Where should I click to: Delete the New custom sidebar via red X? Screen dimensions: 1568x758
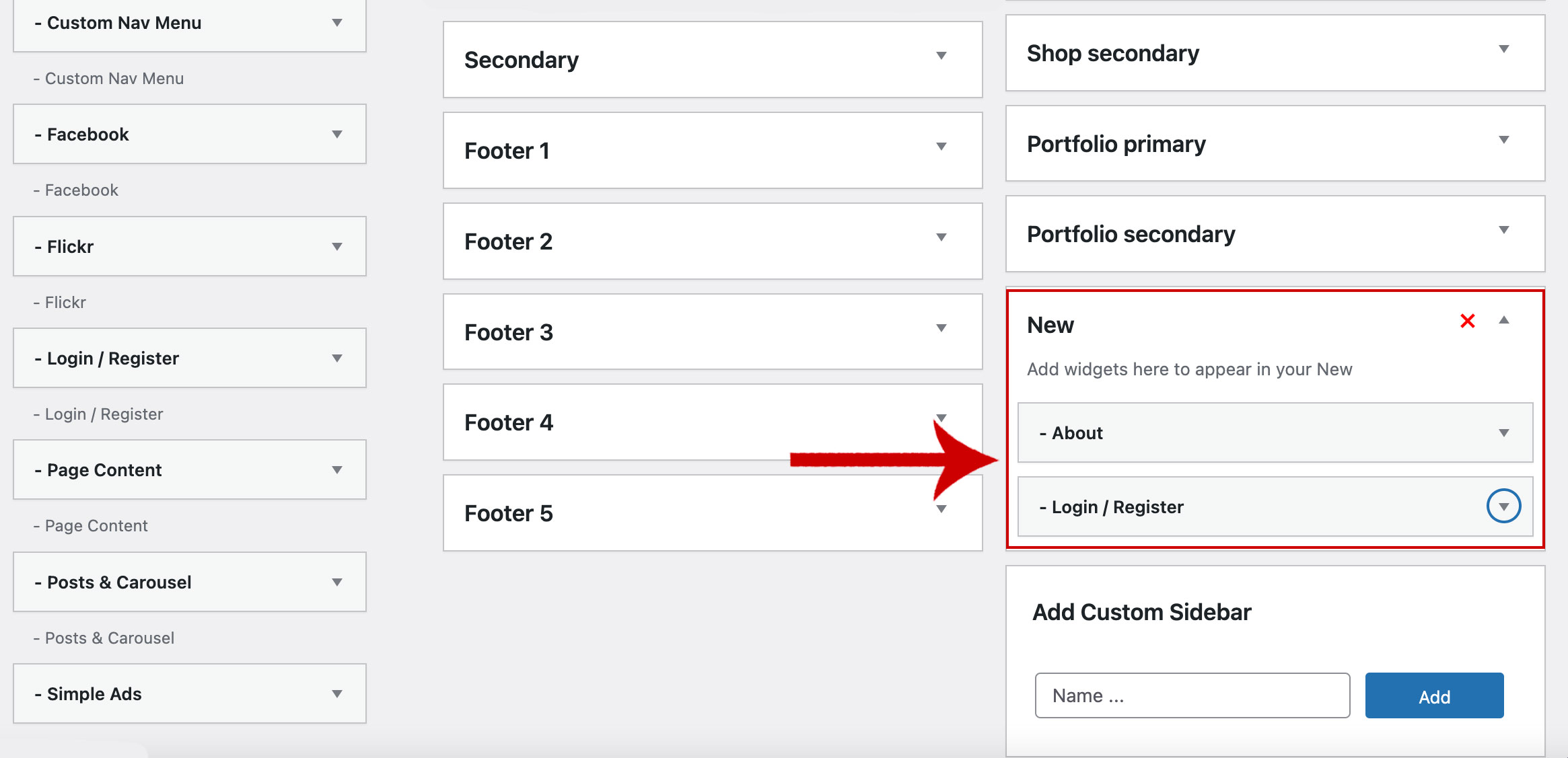click(x=1468, y=321)
